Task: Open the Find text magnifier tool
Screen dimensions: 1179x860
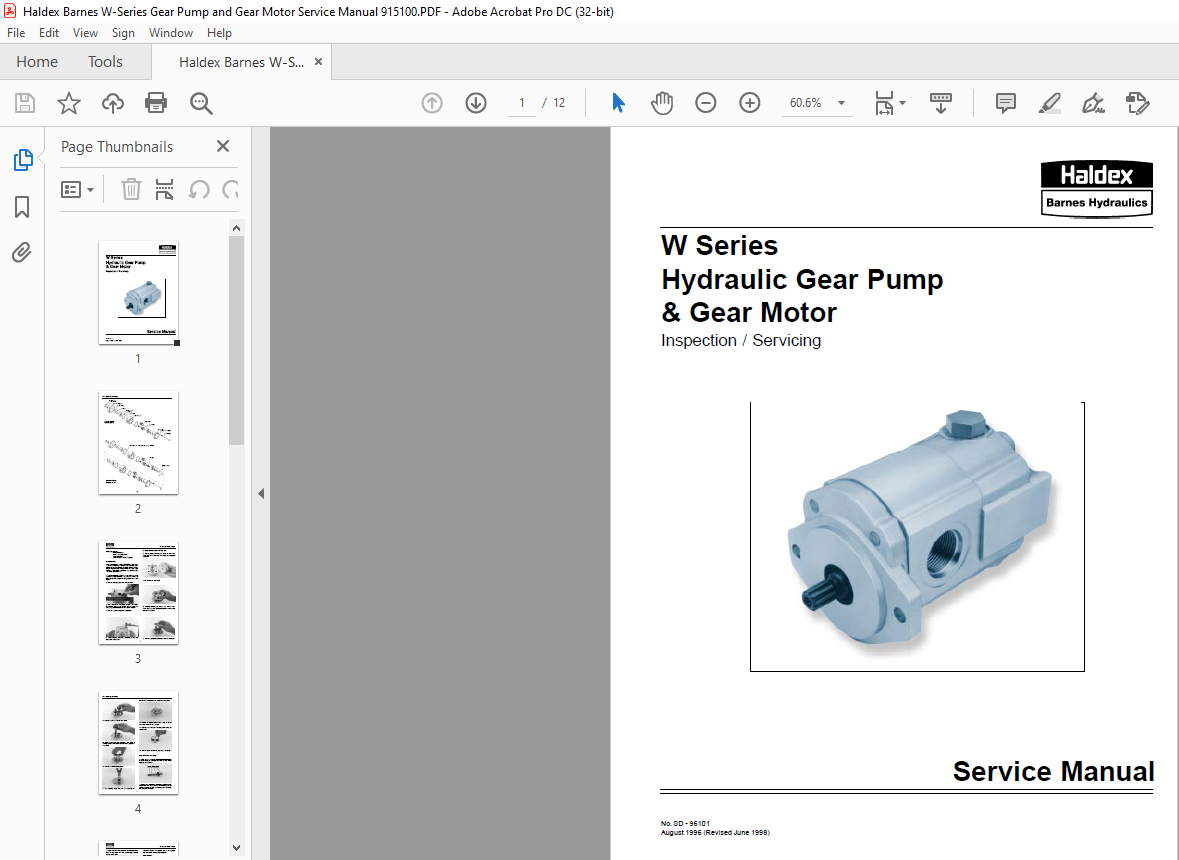Action: click(x=201, y=103)
